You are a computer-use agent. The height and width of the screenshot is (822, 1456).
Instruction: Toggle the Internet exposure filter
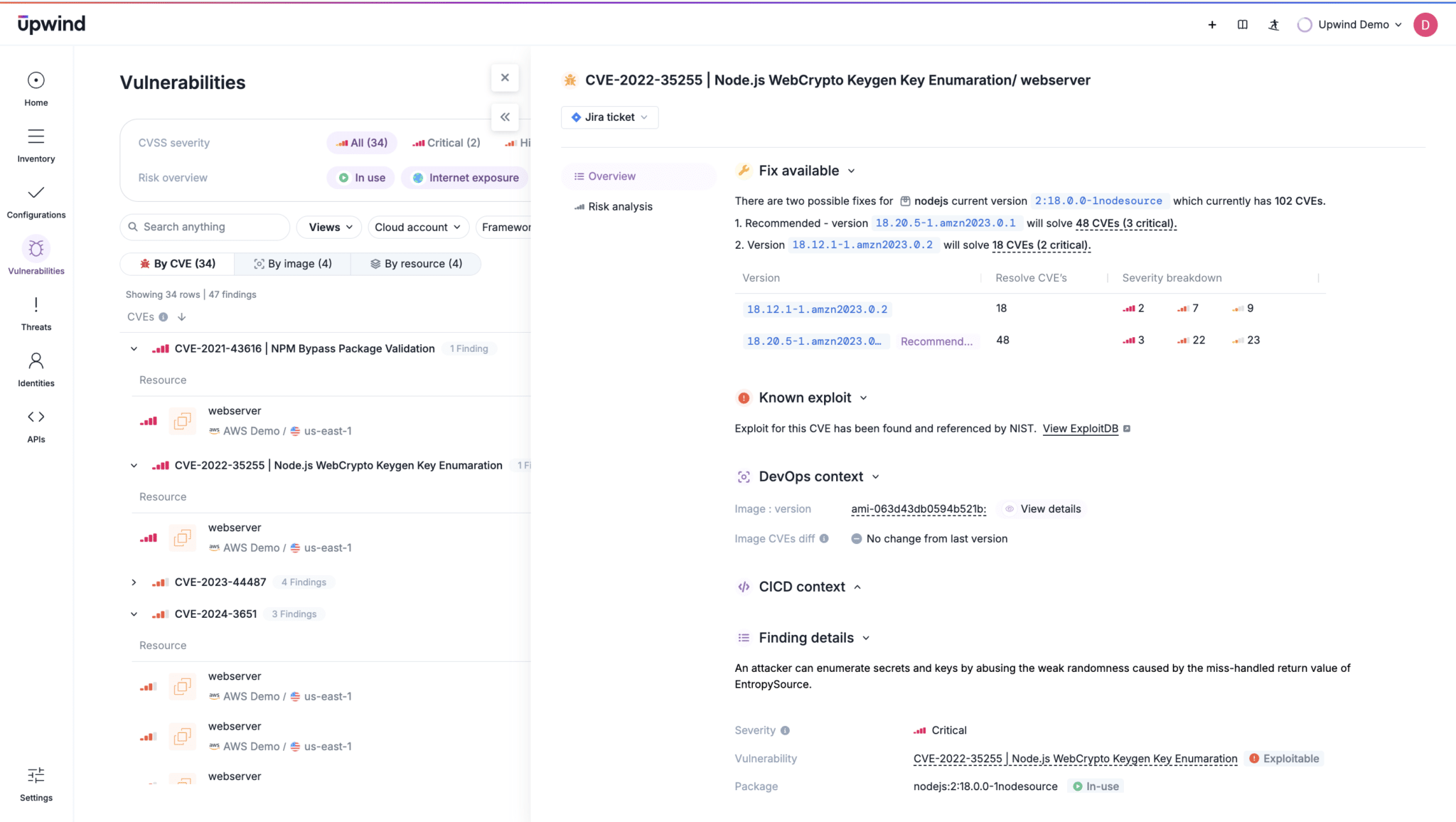click(466, 178)
